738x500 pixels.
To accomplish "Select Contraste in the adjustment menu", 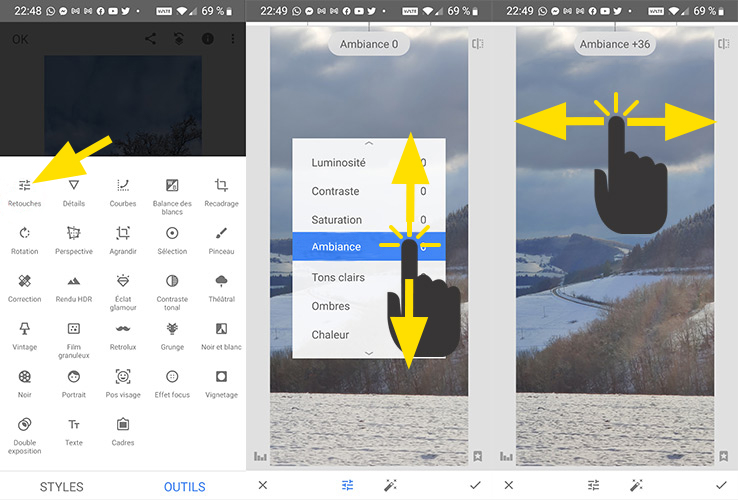I will click(369, 191).
